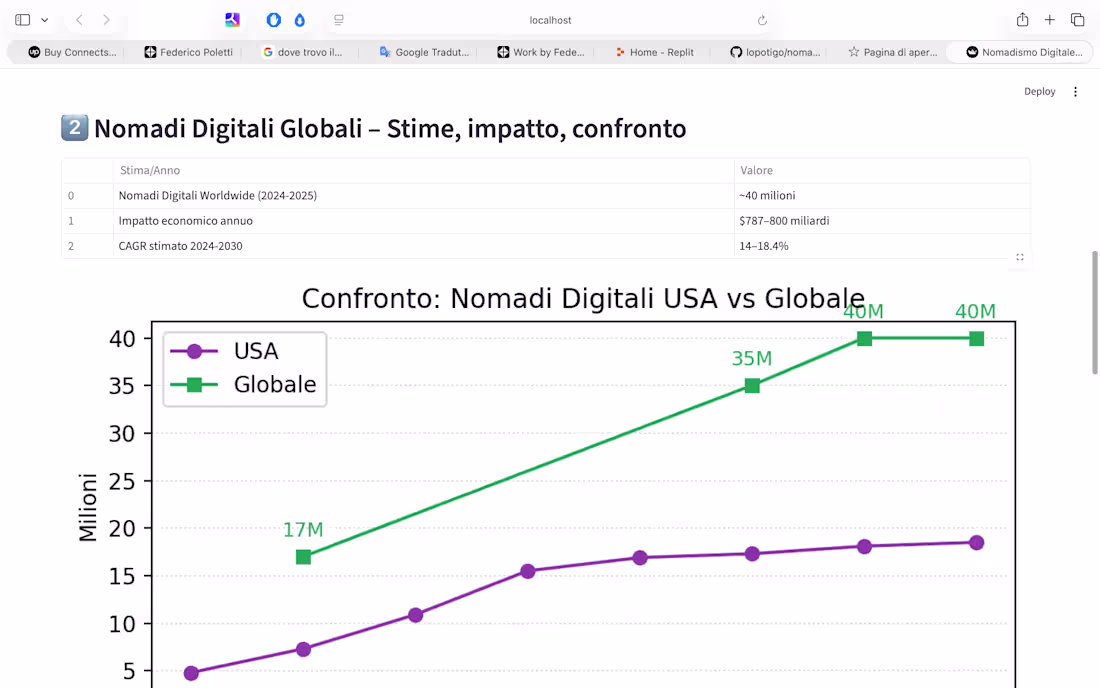
Task: Open the chevron dropdown beside the sidebar icon
Action: tap(44, 19)
